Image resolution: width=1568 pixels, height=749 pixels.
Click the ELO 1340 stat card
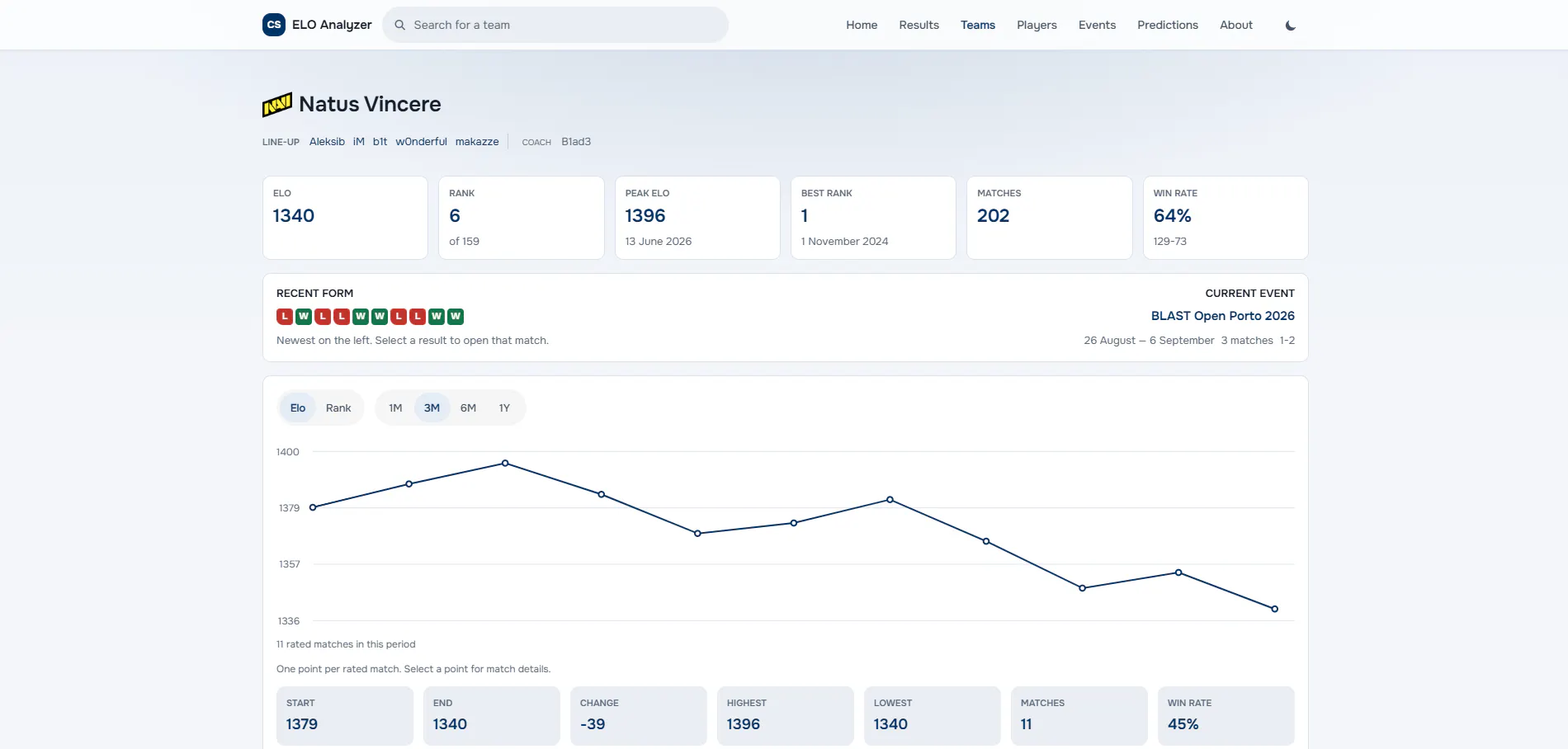[x=345, y=218]
